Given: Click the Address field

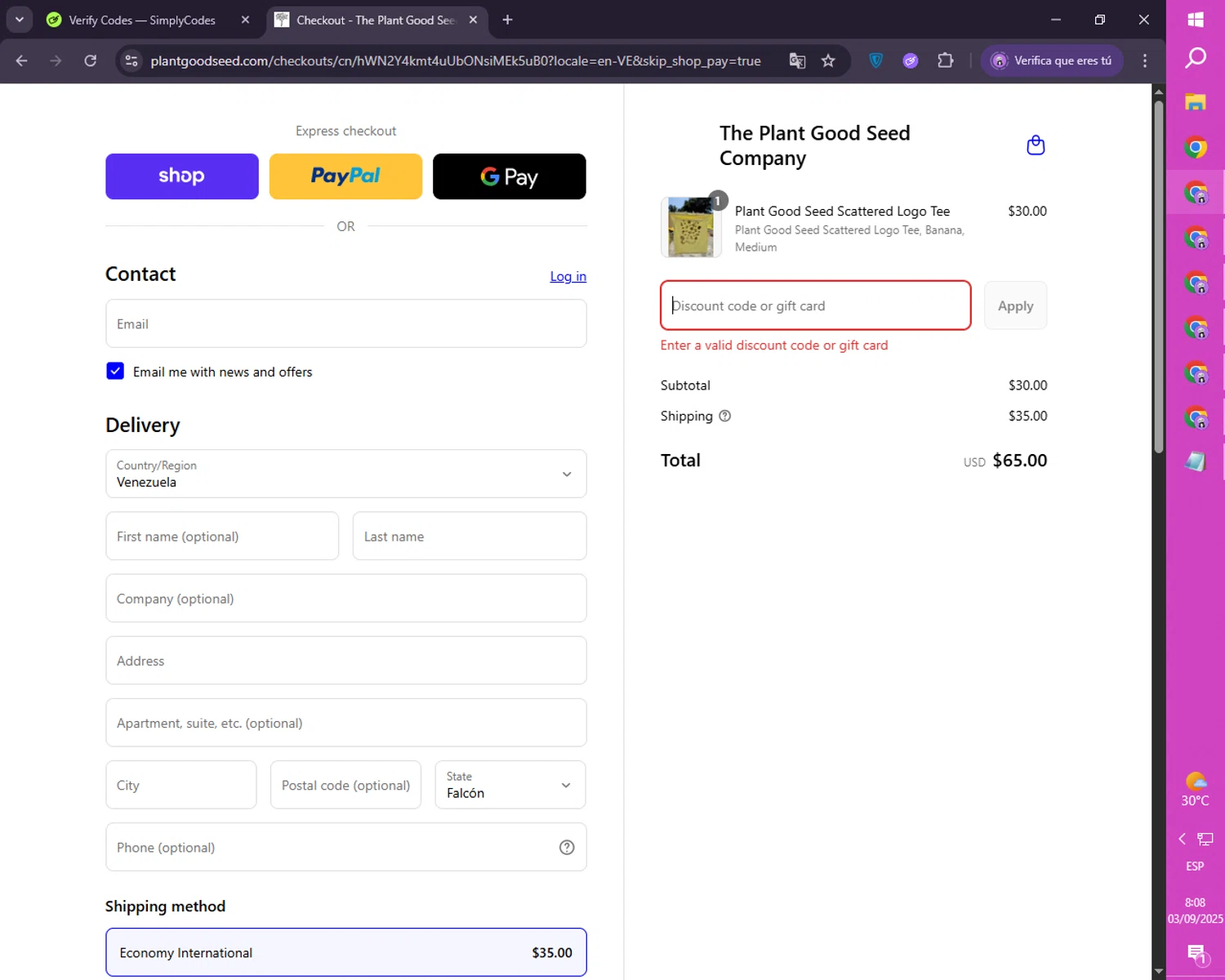Looking at the screenshot, I should click(x=346, y=660).
